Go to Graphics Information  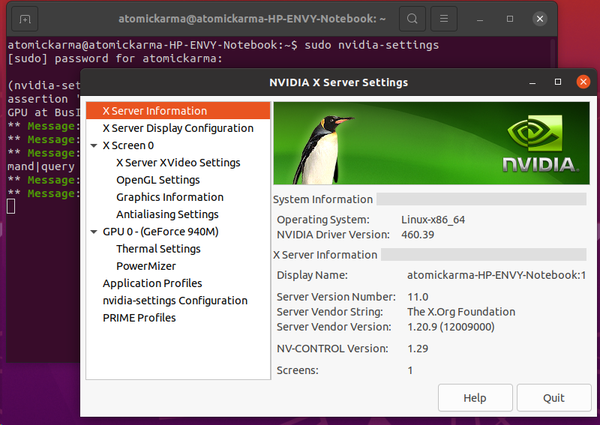169,197
